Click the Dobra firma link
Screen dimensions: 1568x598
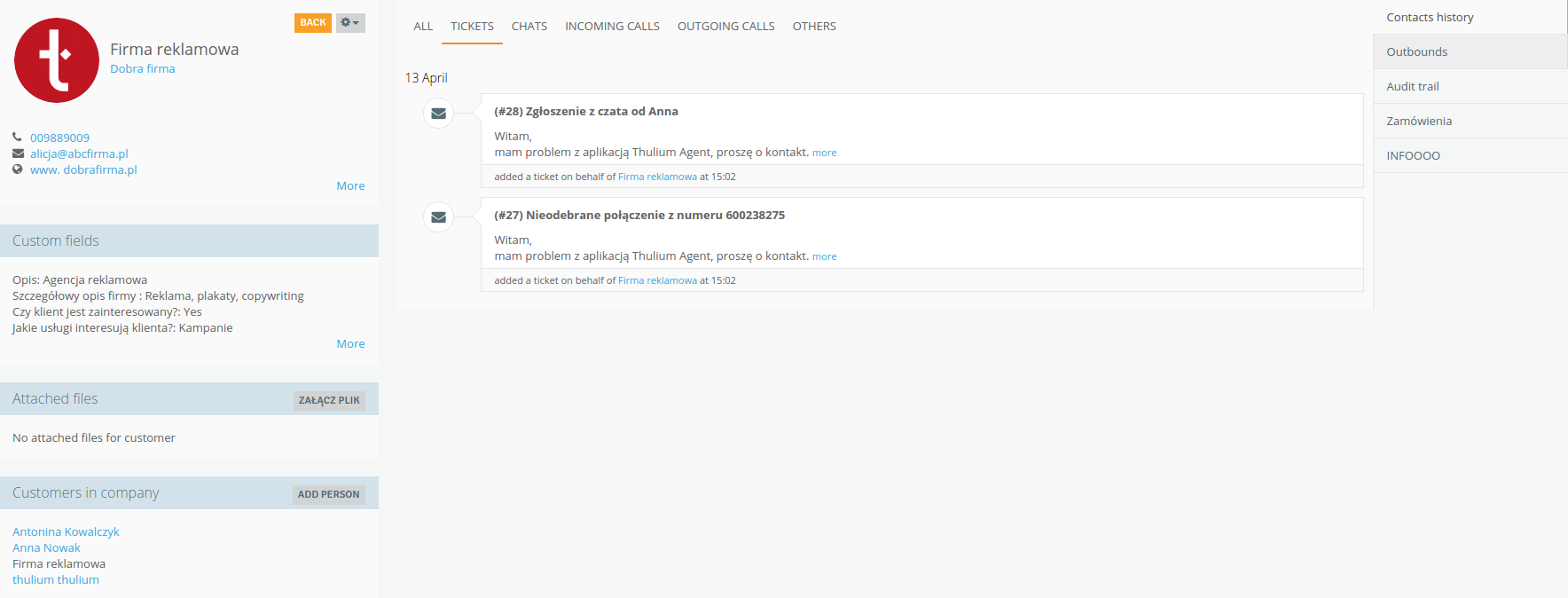click(x=142, y=68)
